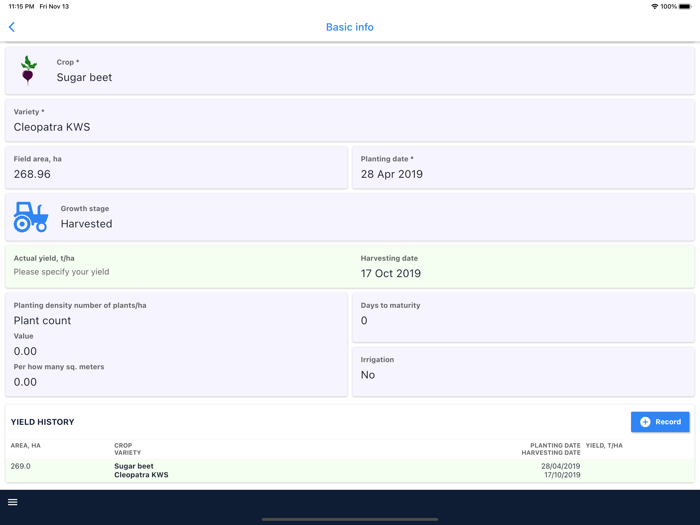The image size is (700, 525).
Task: Tap the AREA, HA column header
Action: click(x=25, y=446)
